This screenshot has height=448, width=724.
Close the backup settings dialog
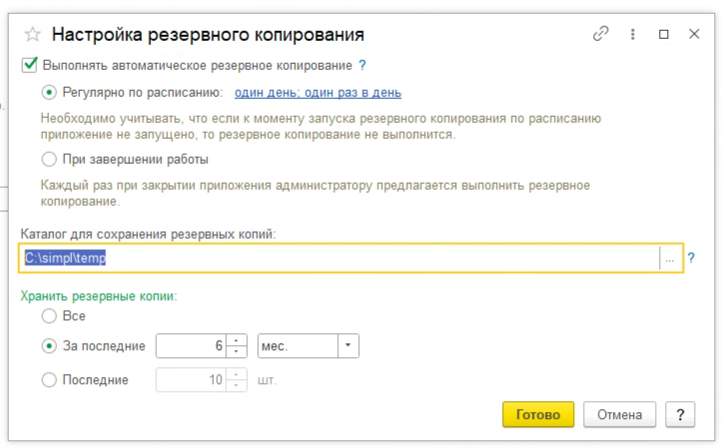694,34
